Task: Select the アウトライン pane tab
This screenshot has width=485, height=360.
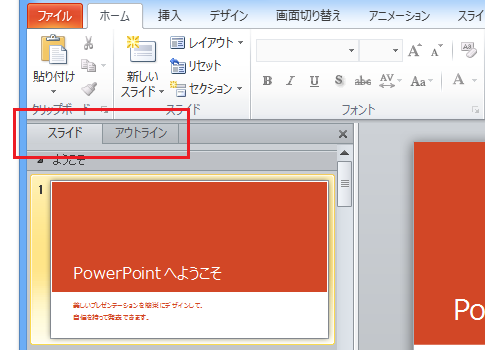Action: pos(141,133)
